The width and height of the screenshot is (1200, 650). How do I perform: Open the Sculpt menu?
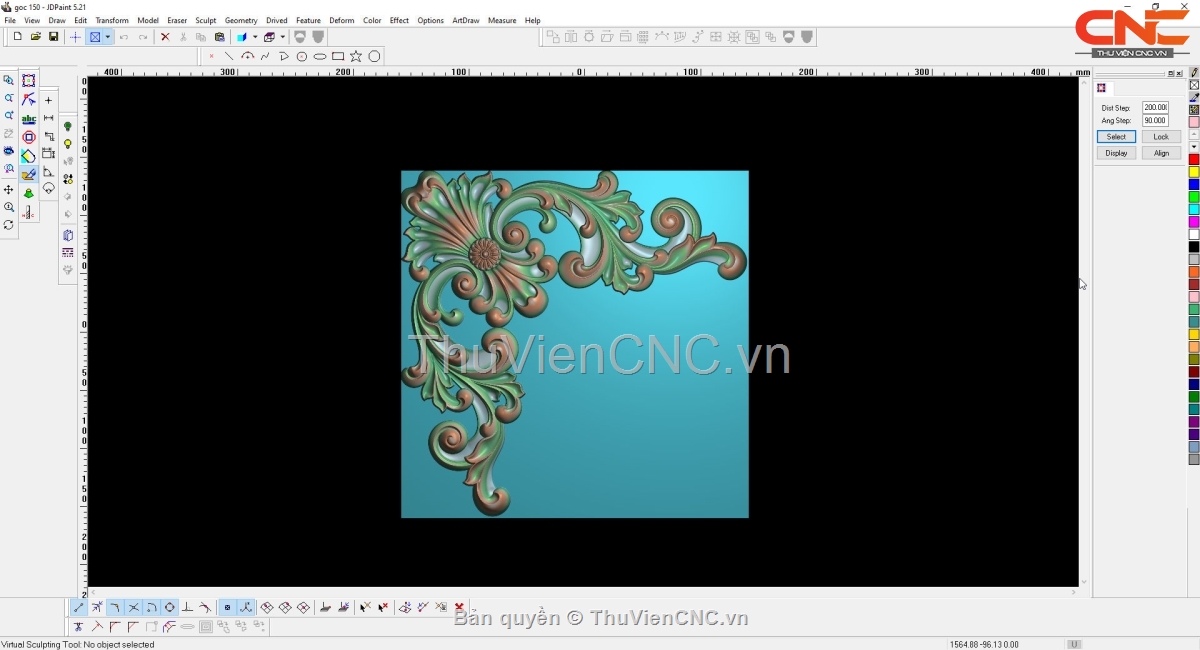[206, 20]
